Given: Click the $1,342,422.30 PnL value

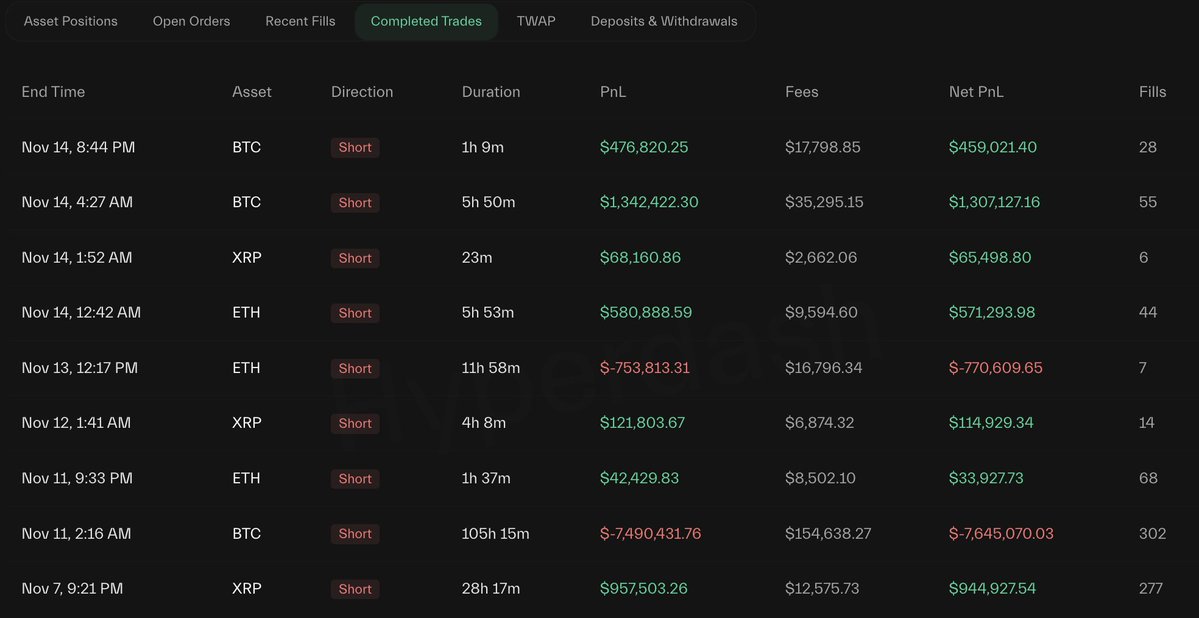Looking at the screenshot, I should pos(649,203).
